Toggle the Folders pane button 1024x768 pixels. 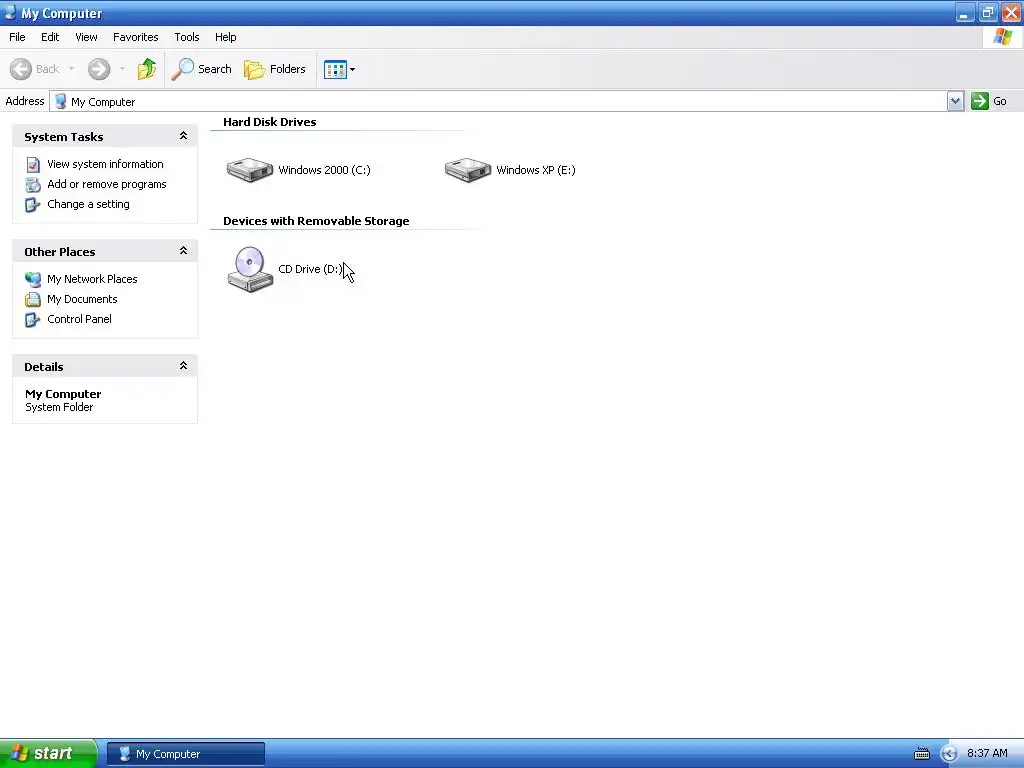[275, 69]
